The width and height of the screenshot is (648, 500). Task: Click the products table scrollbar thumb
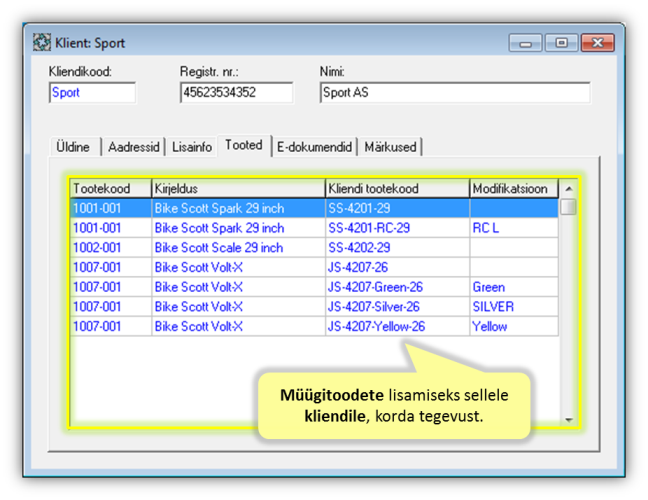(569, 207)
